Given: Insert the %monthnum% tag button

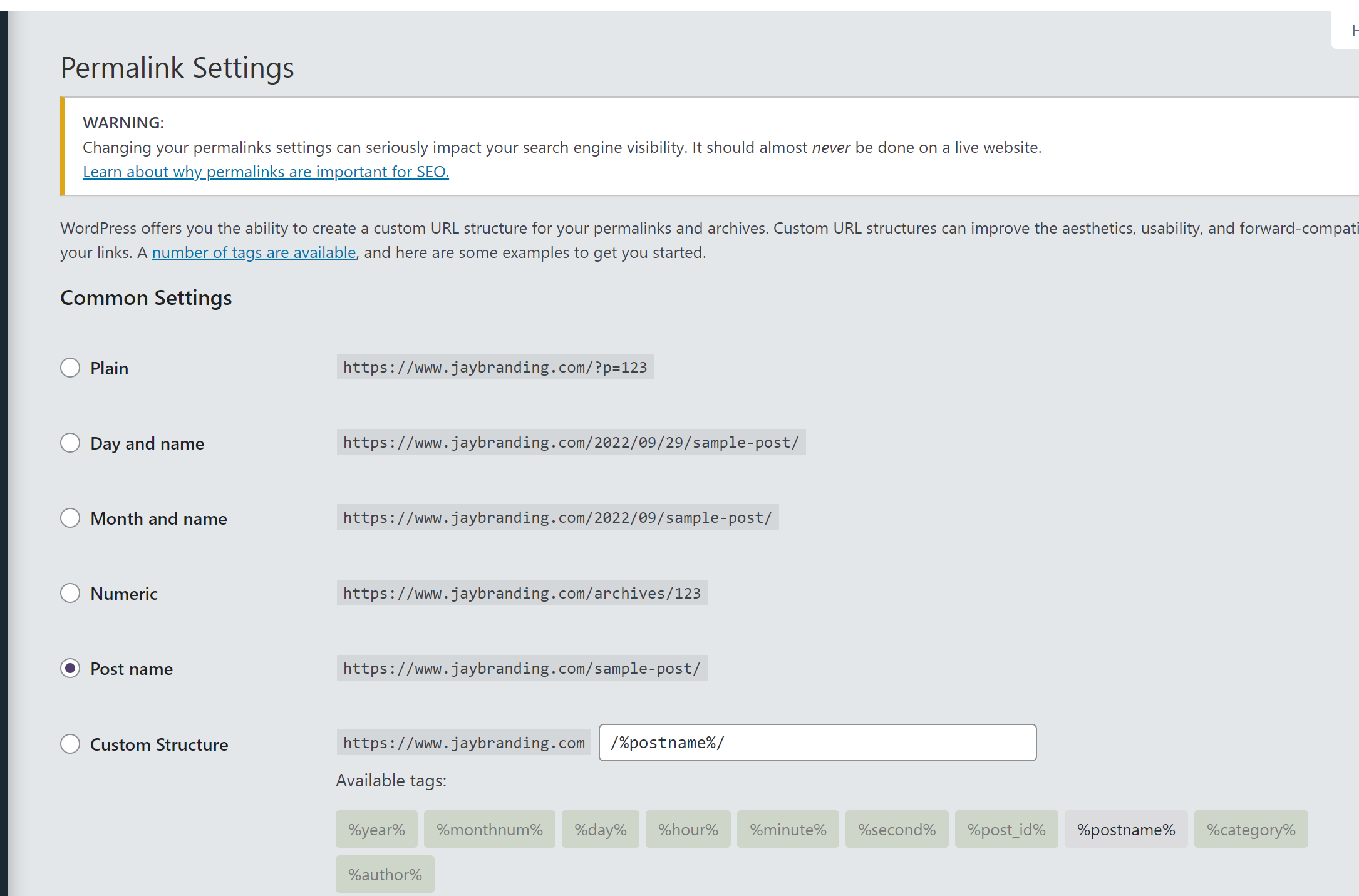Looking at the screenshot, I should pos(489,830).
